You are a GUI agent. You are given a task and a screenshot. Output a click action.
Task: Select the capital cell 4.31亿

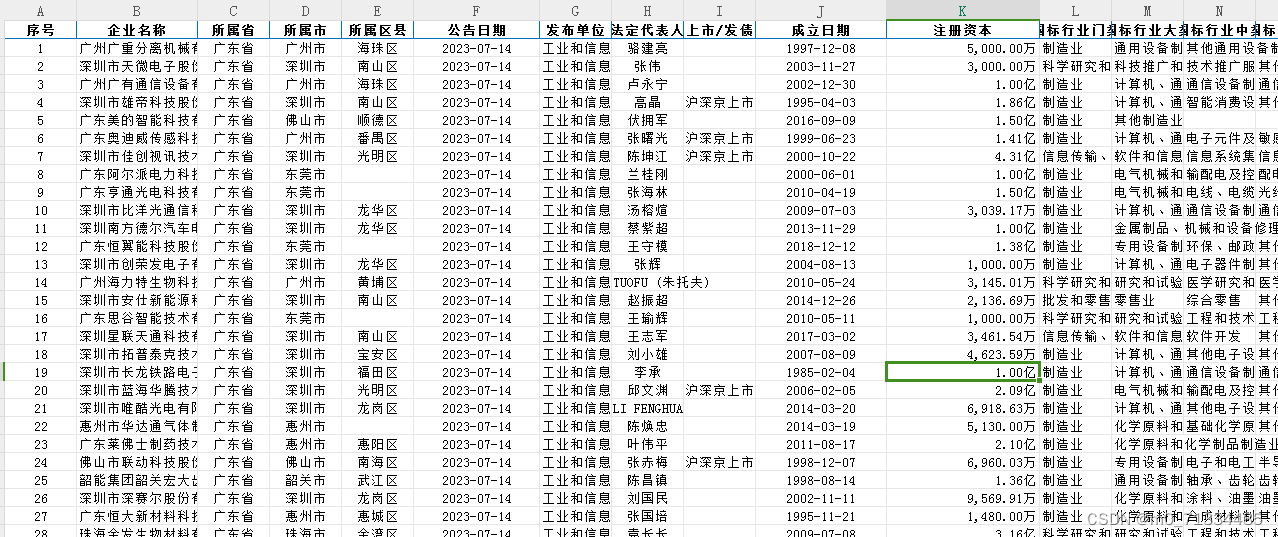click(x=962, y=156)
